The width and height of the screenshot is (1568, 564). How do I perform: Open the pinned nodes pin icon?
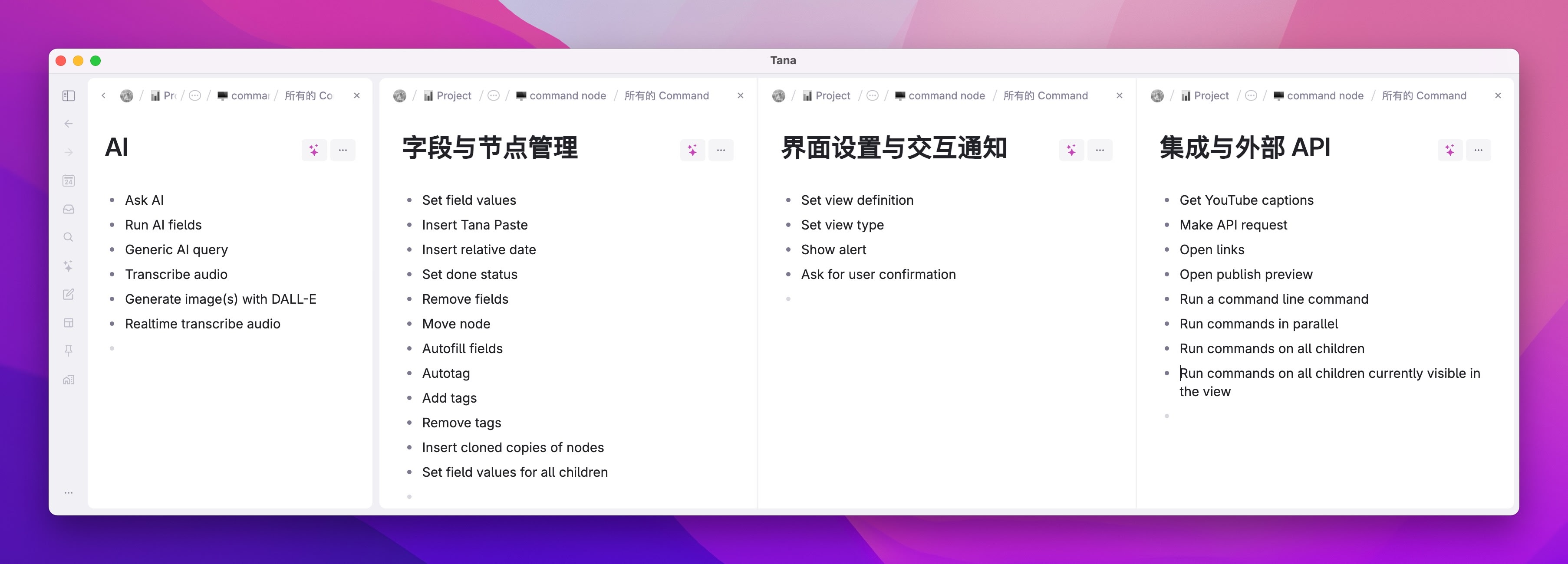click(69, 351)
